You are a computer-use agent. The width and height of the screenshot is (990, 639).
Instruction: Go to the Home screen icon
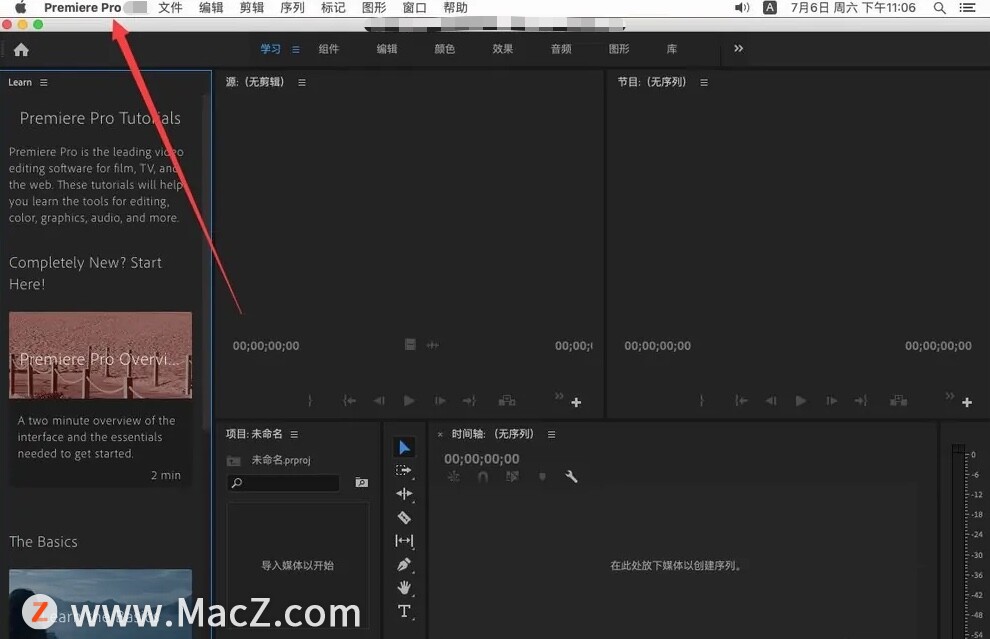point(21,50)
